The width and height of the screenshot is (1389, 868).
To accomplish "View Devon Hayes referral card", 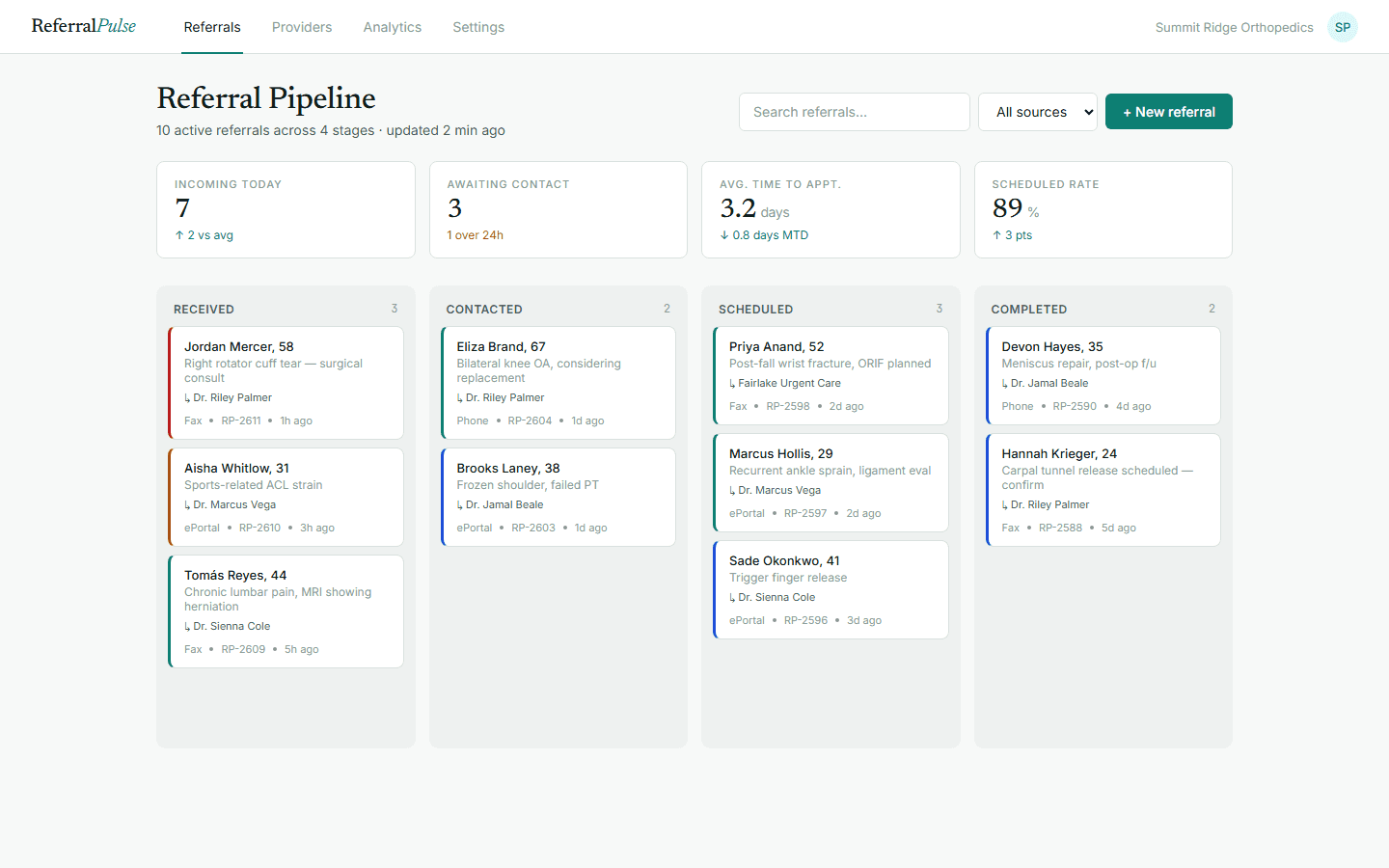I will (x=1103, y=375).
